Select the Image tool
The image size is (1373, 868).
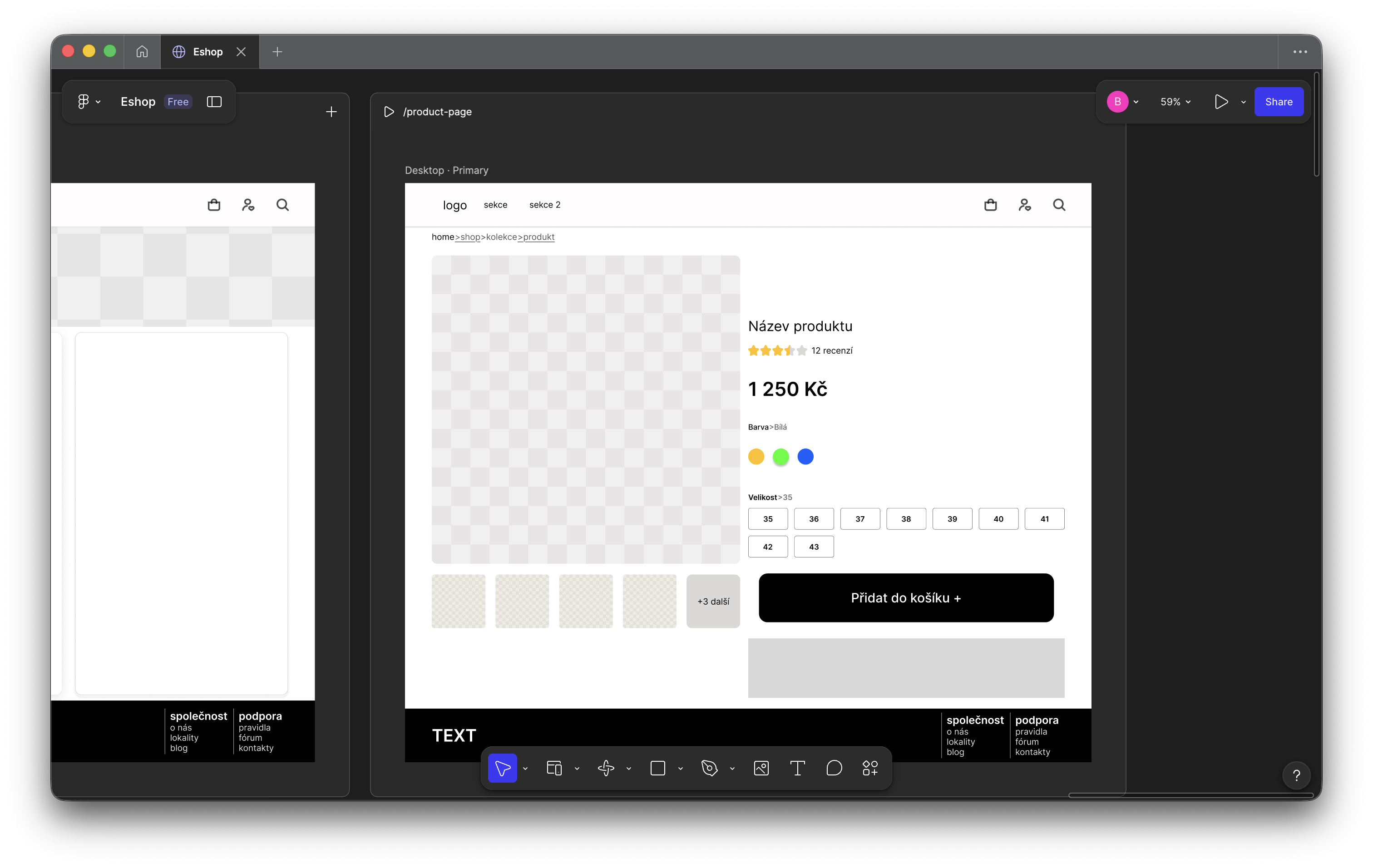[761, 768]
